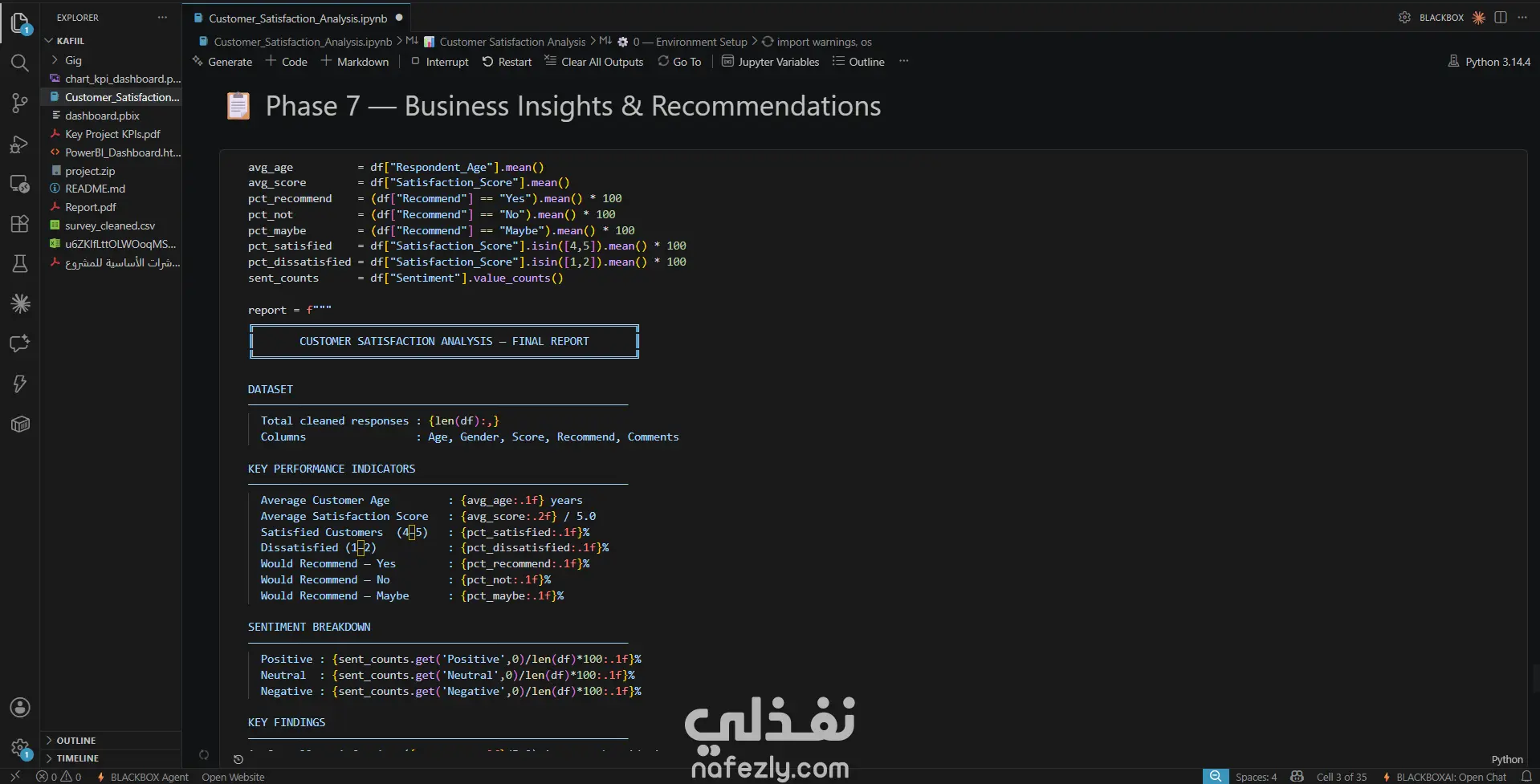The image size is (1540, 784).
Task: Click the cell execution history icon
Action: tap(238, 759)
